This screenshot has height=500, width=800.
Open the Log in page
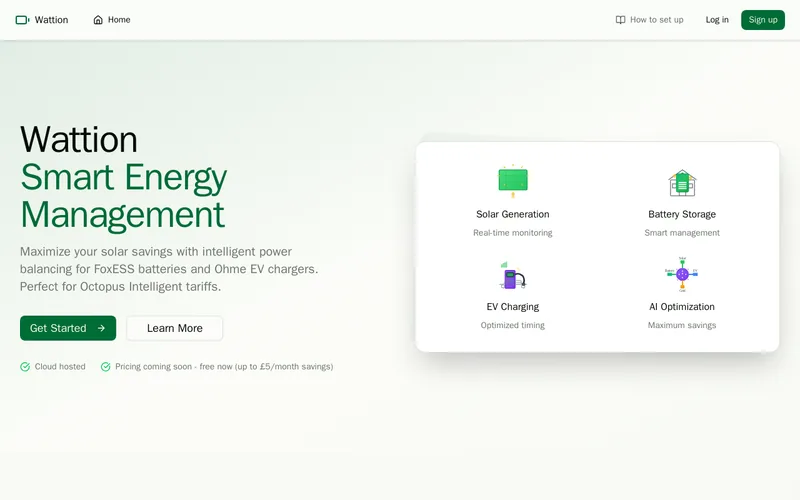717,20
